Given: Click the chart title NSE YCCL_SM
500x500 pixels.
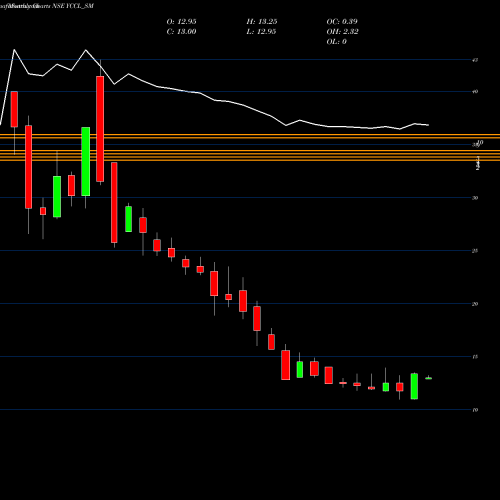Looking at the screenshot, I should coord(73,6).
